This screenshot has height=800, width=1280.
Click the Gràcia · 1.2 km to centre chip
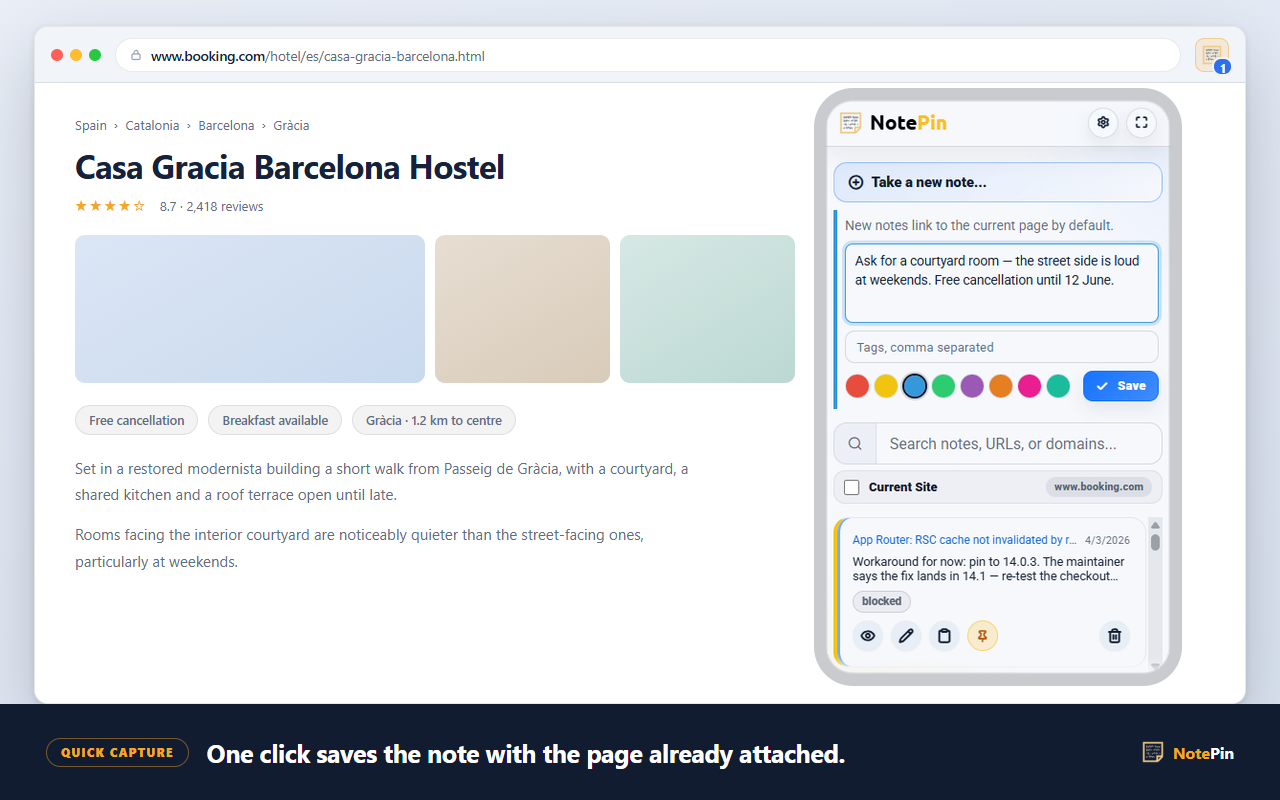coord(434,420)
